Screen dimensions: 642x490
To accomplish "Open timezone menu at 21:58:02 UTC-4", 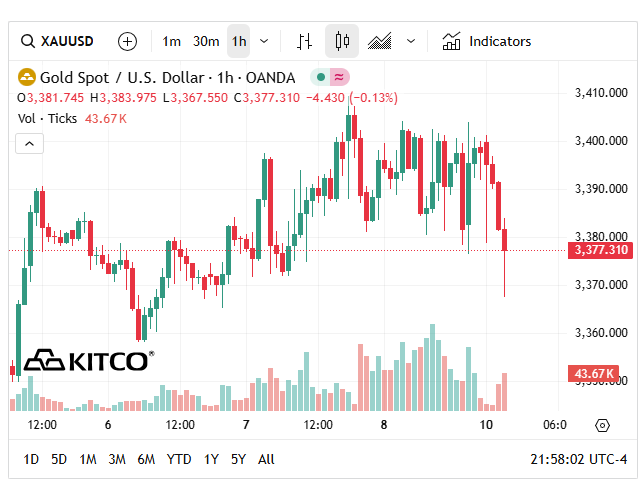I will (579, 459).
